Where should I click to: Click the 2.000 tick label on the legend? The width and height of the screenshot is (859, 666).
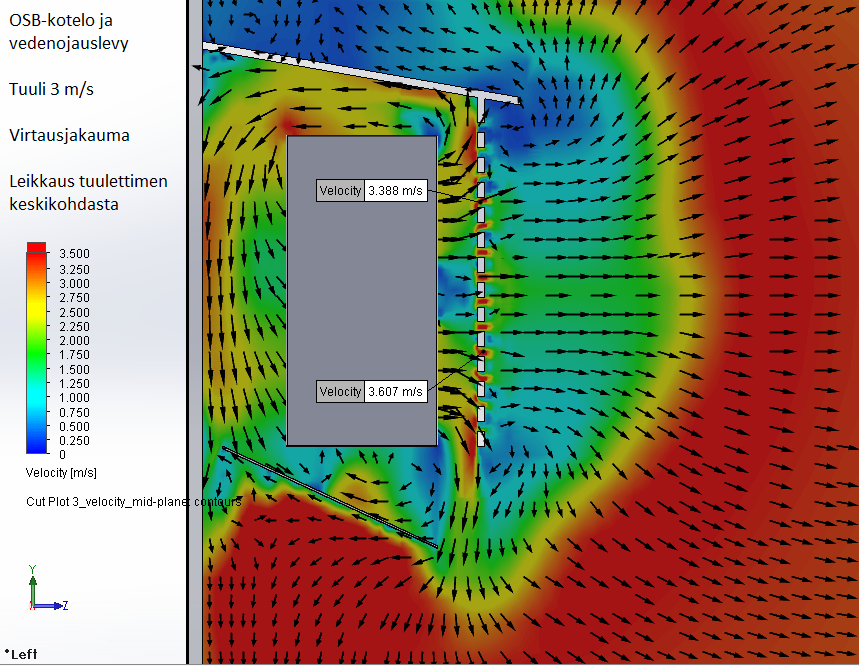coord(74,340)
